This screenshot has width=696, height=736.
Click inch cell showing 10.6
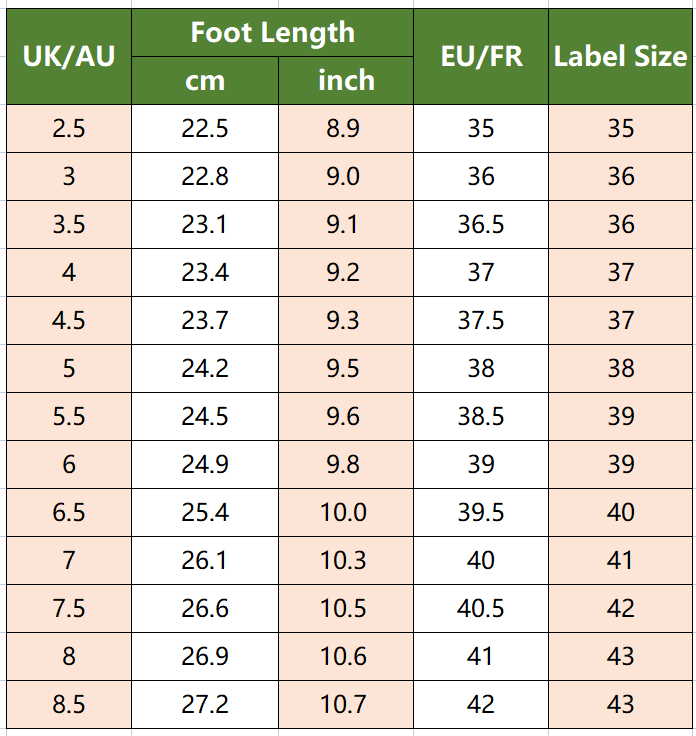pyautogui.click(x=346, y=657)
